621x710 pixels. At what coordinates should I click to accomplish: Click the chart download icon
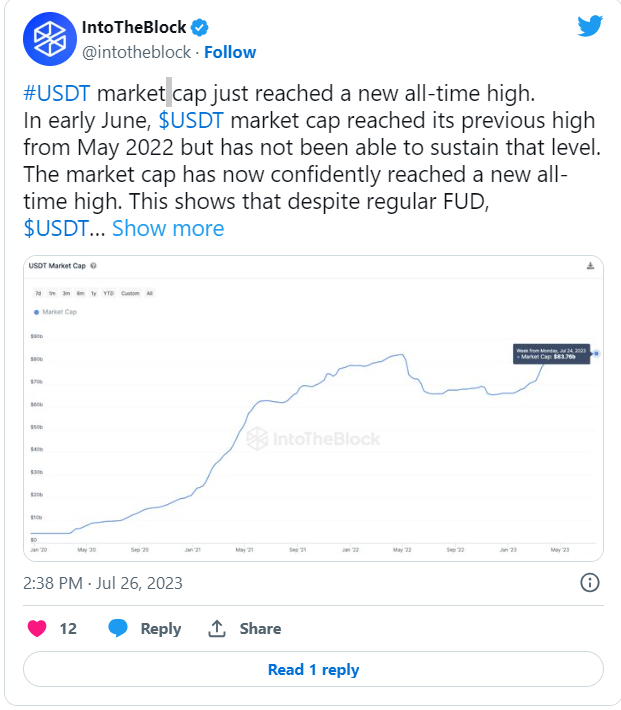(x=590, y=266)
